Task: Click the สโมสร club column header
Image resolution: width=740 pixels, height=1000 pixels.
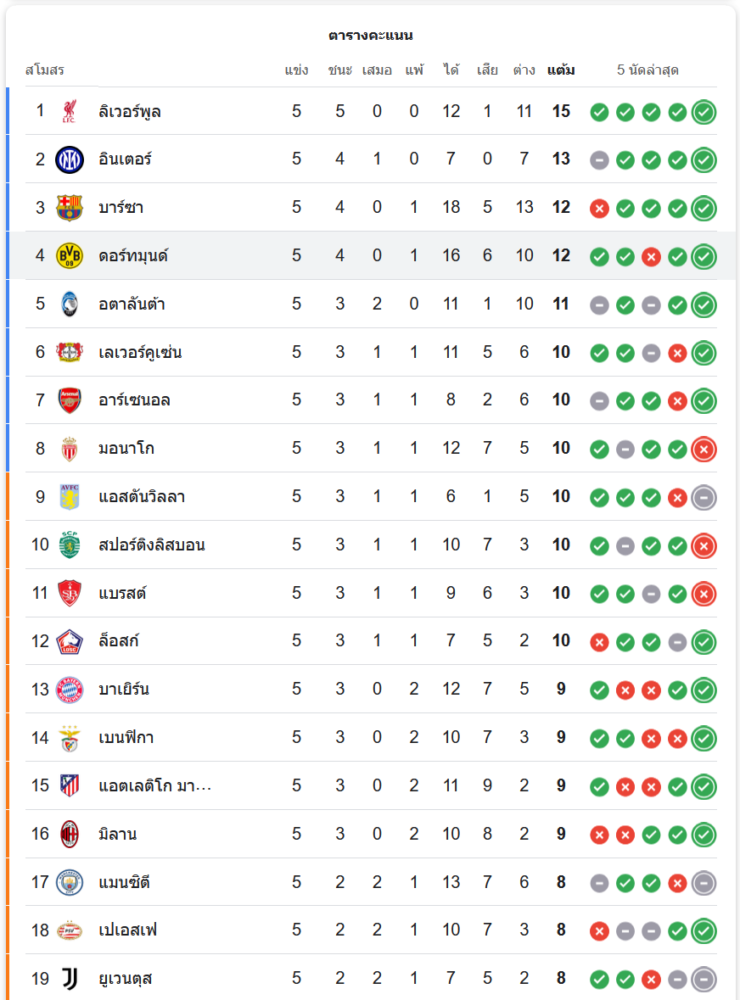Action: [x=44, y=70]
